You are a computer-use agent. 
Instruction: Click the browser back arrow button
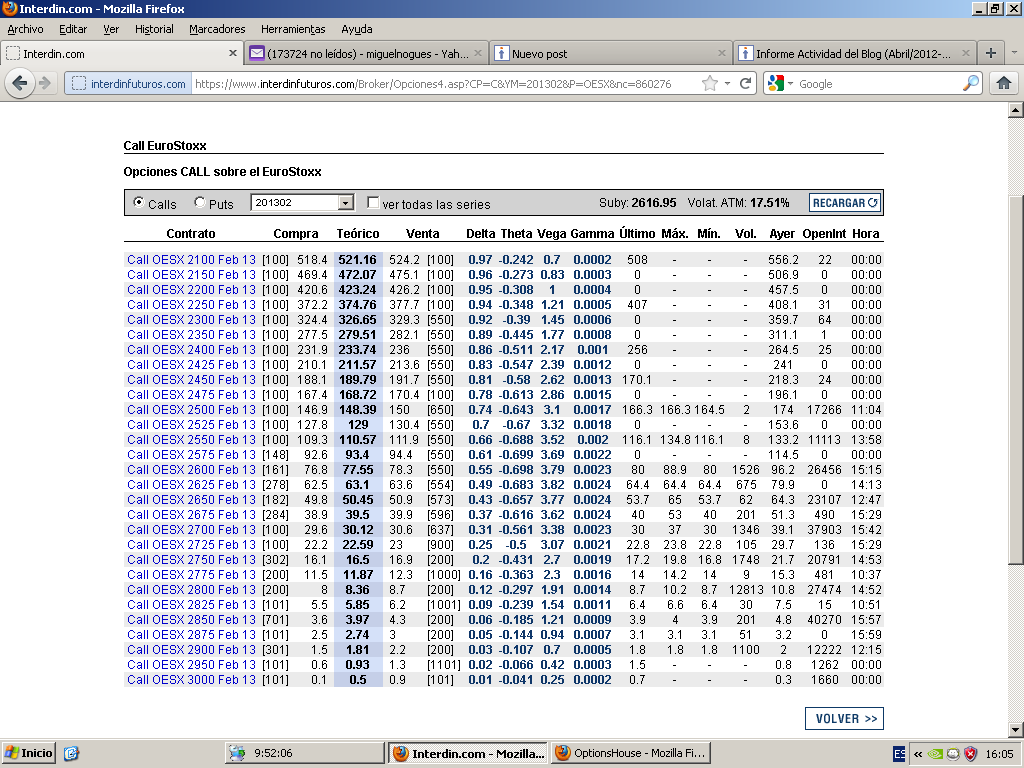19,84
